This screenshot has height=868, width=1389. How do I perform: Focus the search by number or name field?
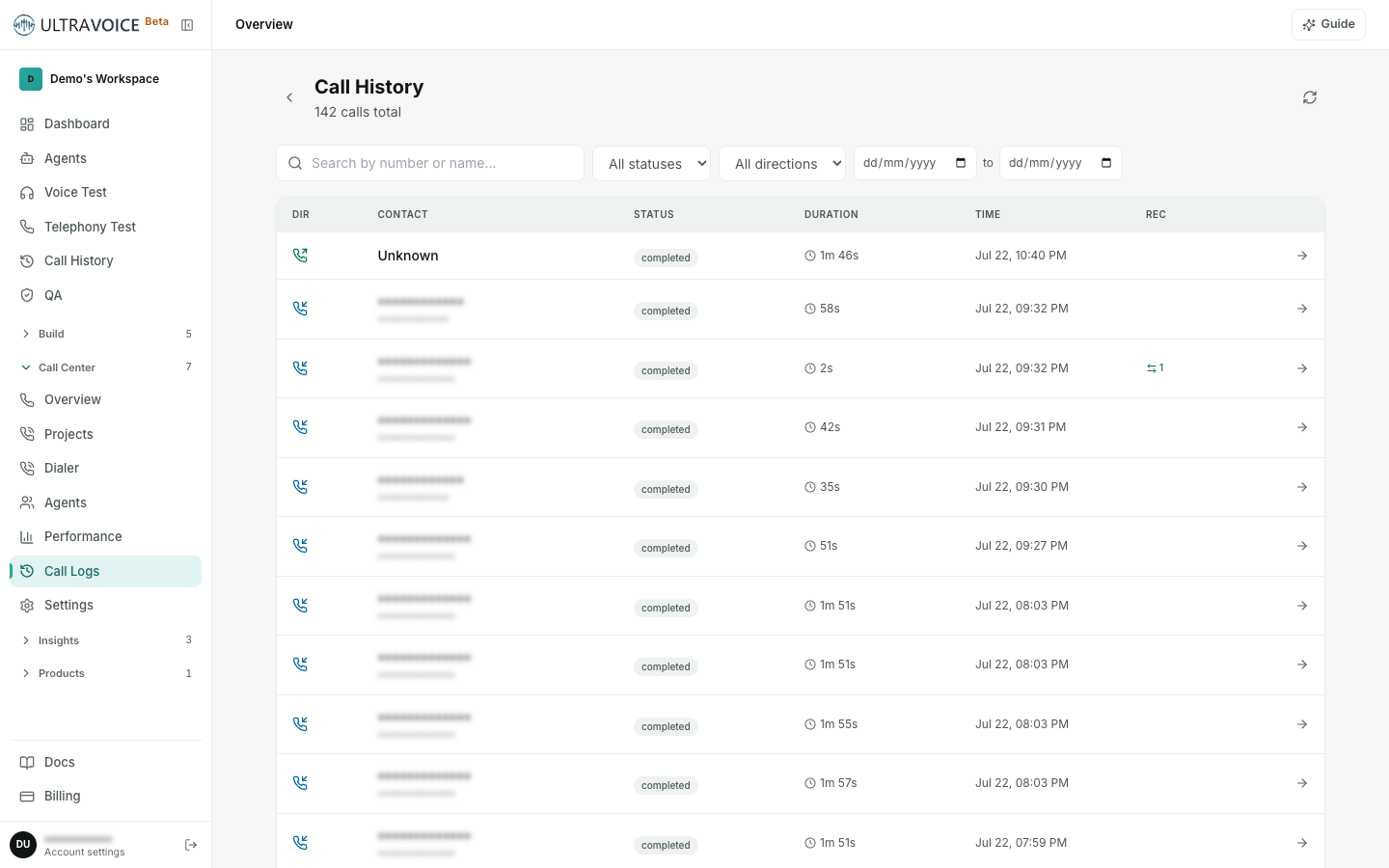[x=430, y=163]
